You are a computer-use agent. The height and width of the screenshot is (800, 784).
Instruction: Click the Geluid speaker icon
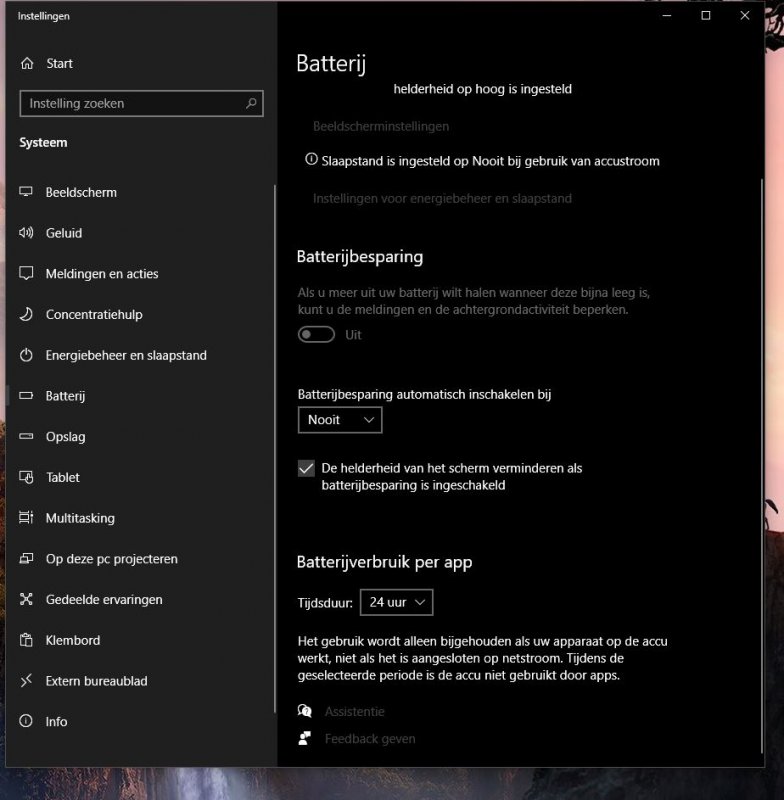coord(26,233)
